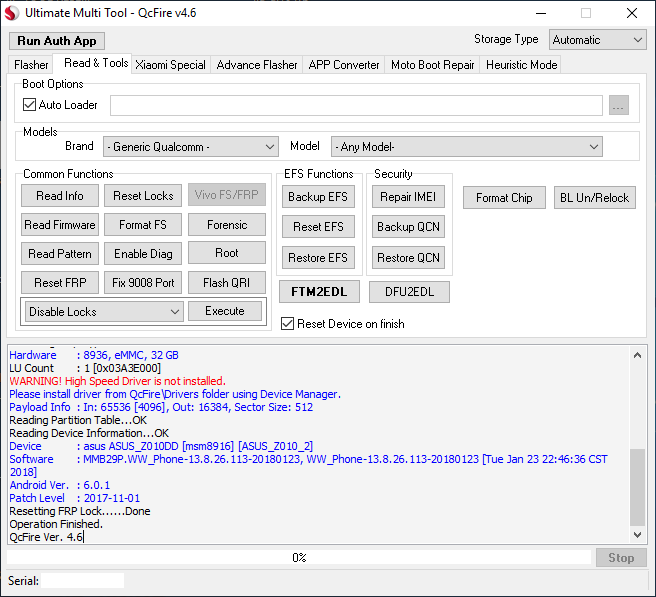Image resolution: width=656 pixels, height=597 pixels.
Task: Open the Model dropdown
Action: 466,147
